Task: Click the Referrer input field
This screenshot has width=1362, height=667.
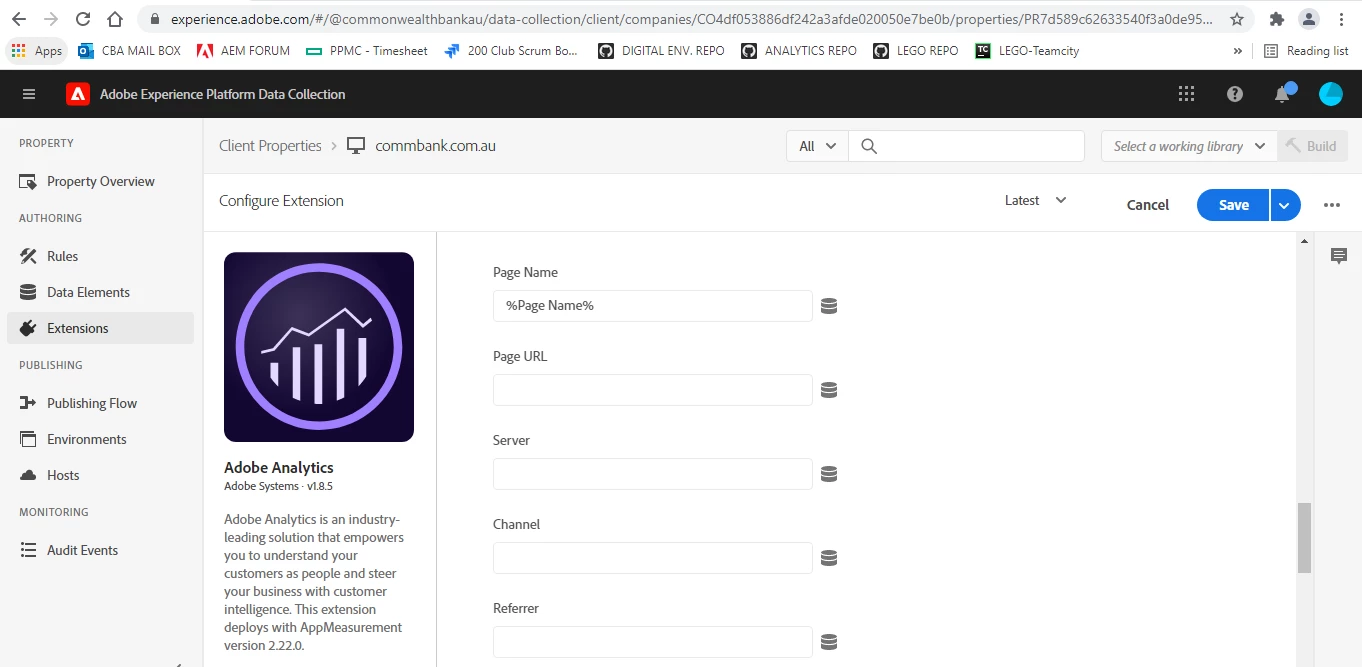Action: point(652,642)
